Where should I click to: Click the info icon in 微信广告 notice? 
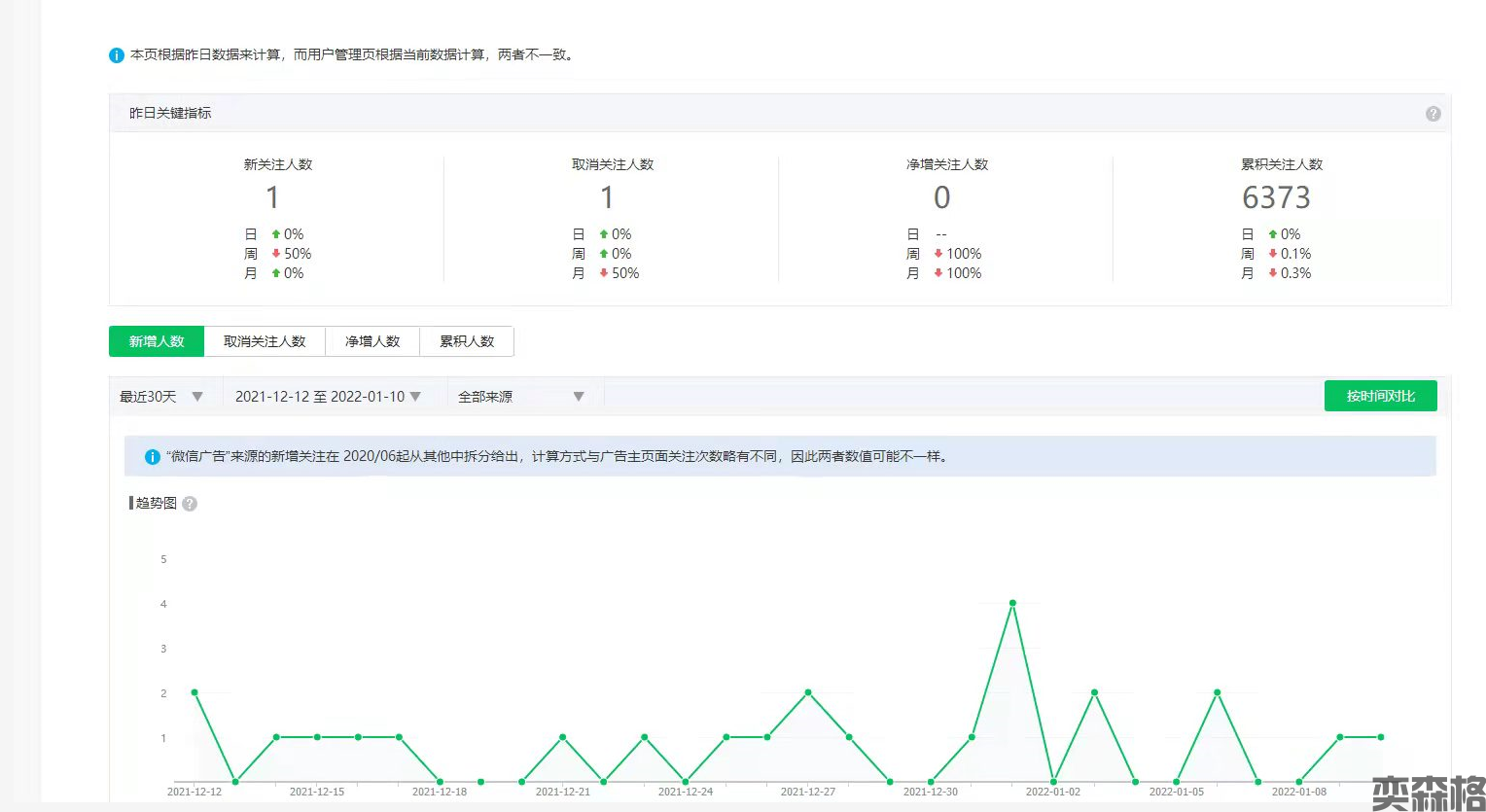[152, 457]
